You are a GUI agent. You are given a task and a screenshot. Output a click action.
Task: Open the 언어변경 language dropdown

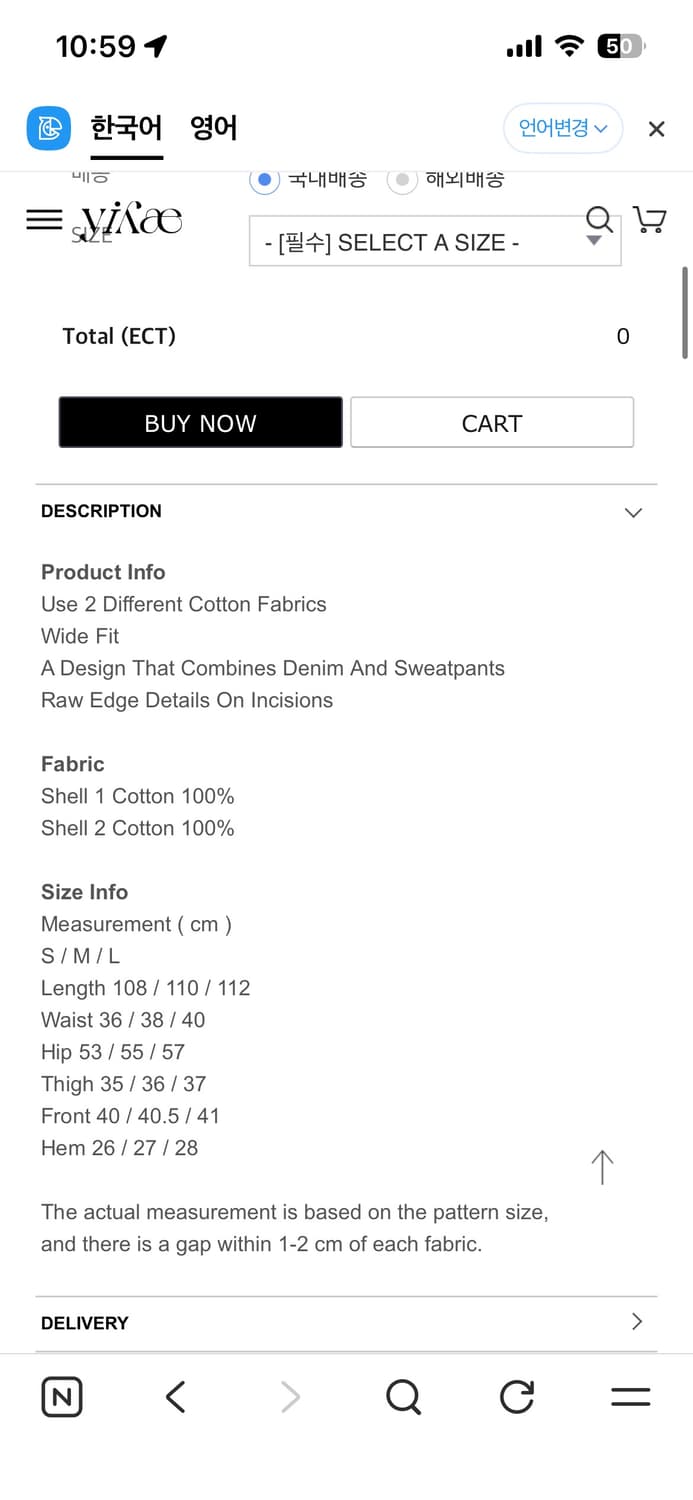(x=562, y=128)
